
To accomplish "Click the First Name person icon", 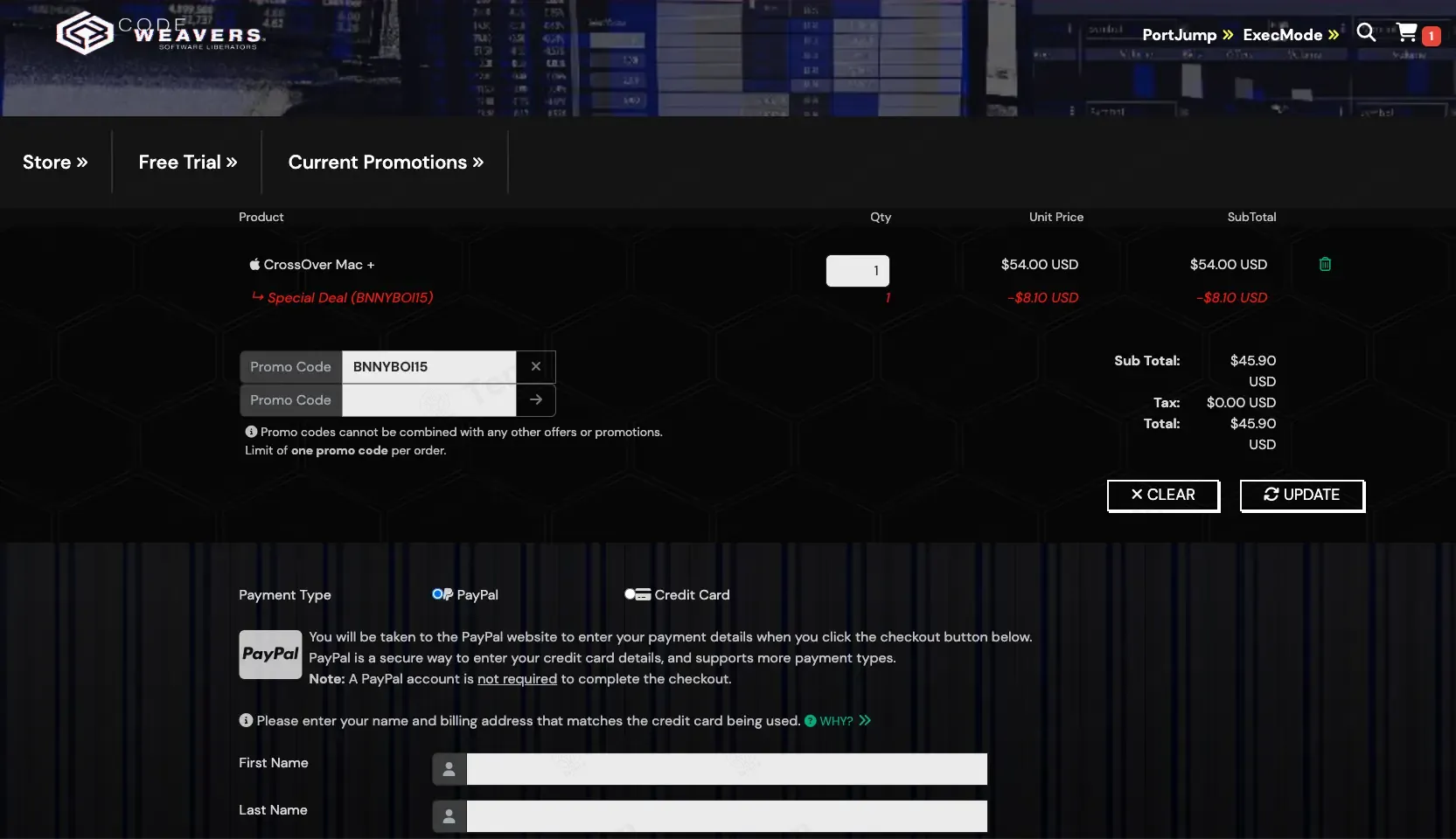I will 449,769.
